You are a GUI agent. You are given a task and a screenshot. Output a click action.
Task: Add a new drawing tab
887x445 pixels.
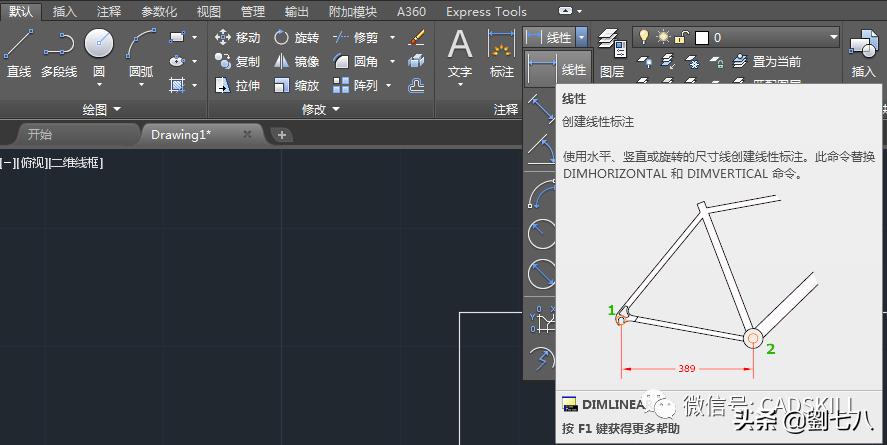pos(281,135)
